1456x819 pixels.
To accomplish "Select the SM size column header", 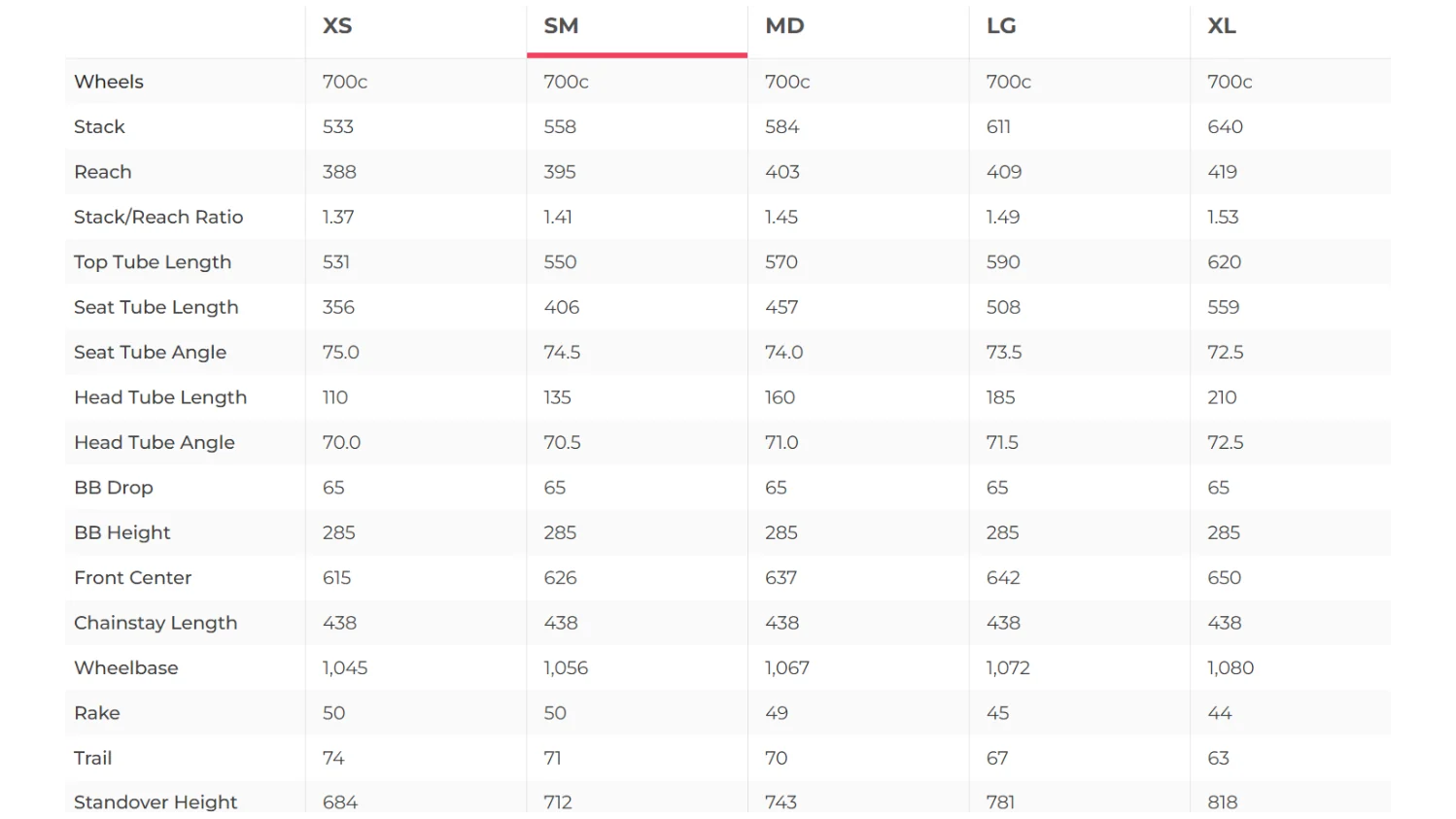I will 561,26.
